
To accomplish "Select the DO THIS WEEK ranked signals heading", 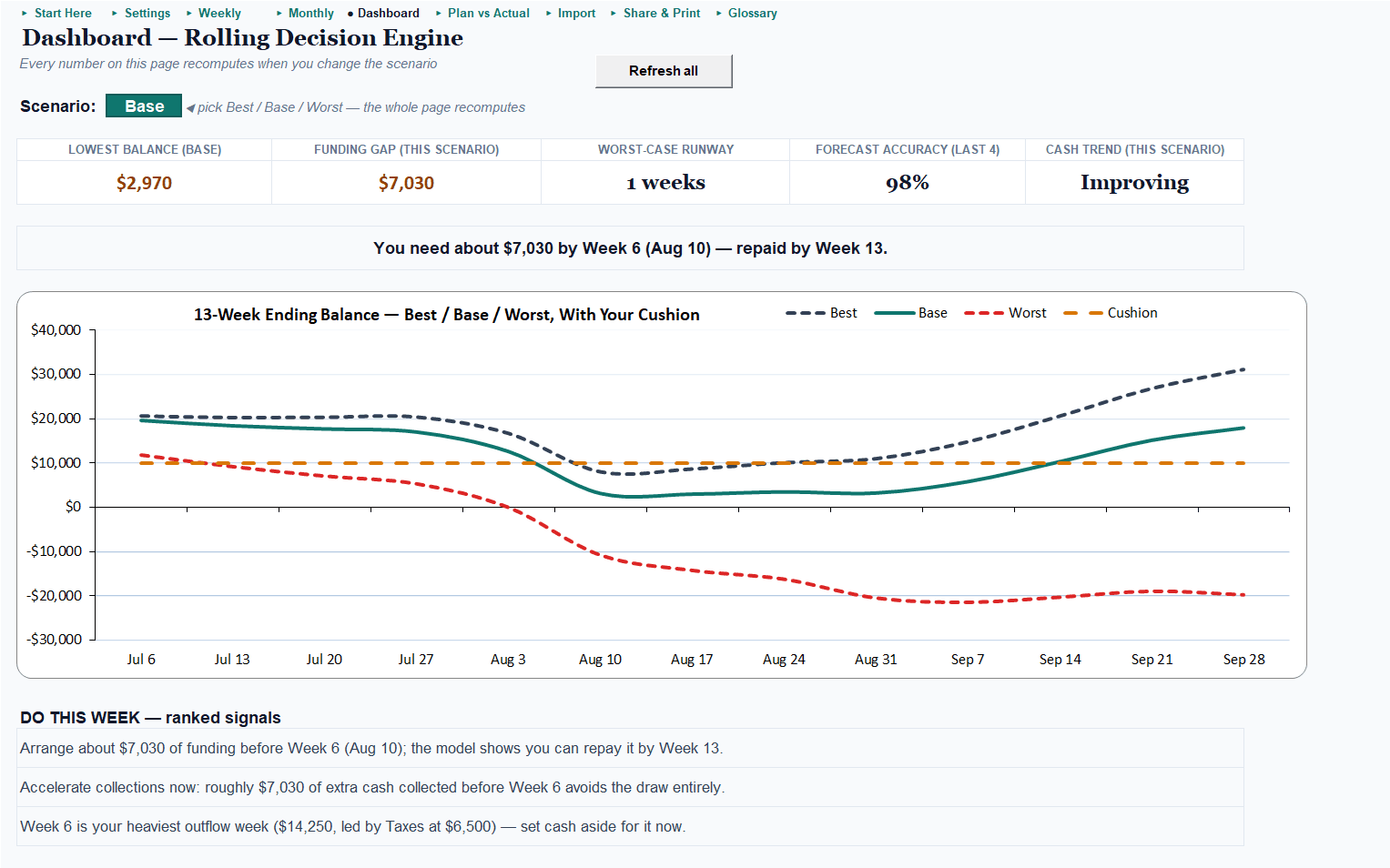I will click(x=150, y=718).
